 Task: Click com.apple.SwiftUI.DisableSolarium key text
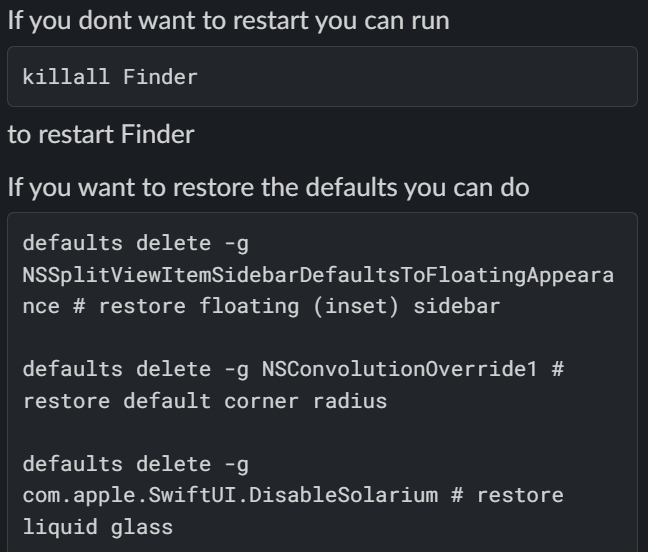tap(230, 495)
